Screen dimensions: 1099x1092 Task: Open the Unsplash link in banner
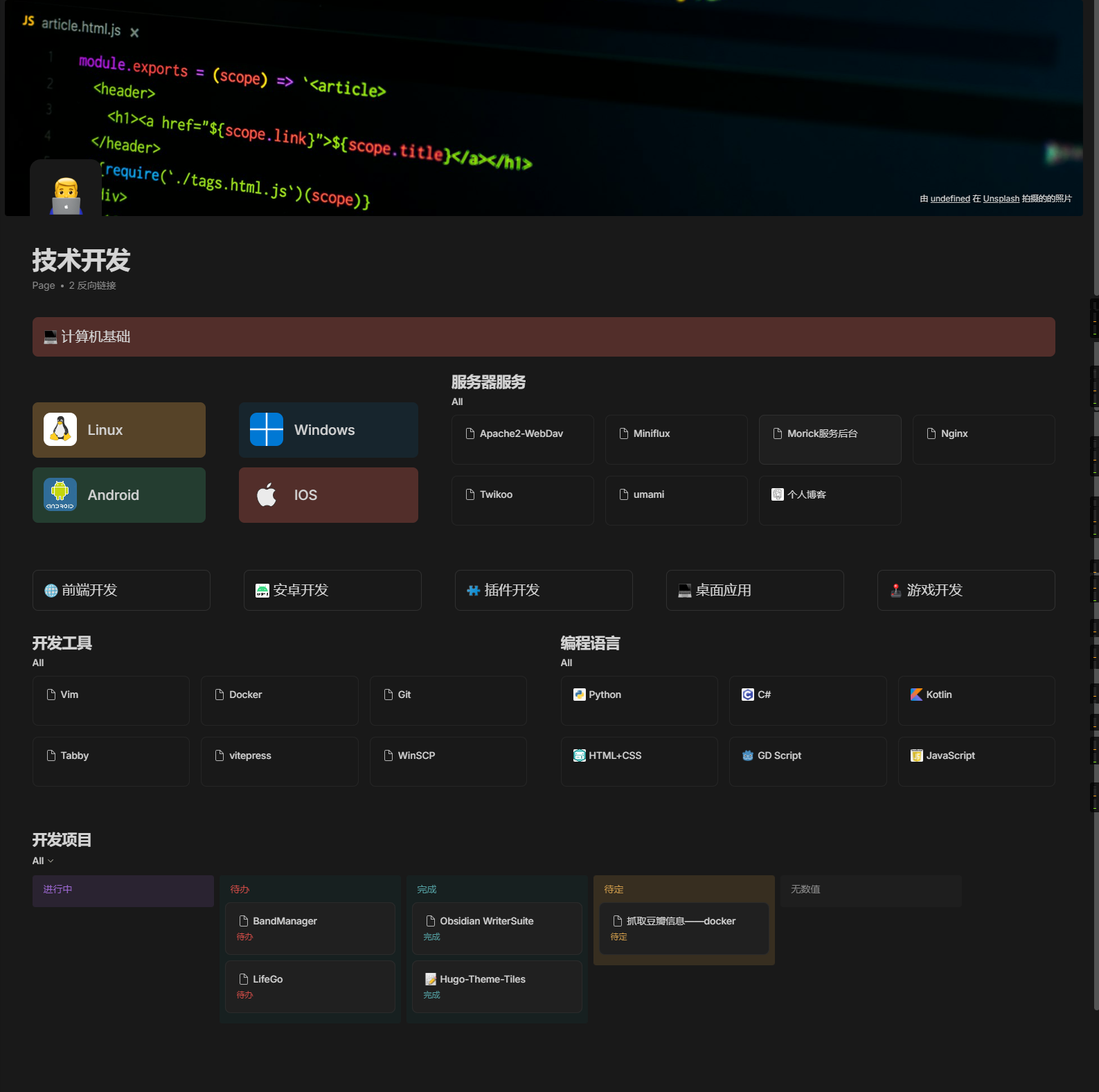pyautogui.click(x=1001, y=199)
